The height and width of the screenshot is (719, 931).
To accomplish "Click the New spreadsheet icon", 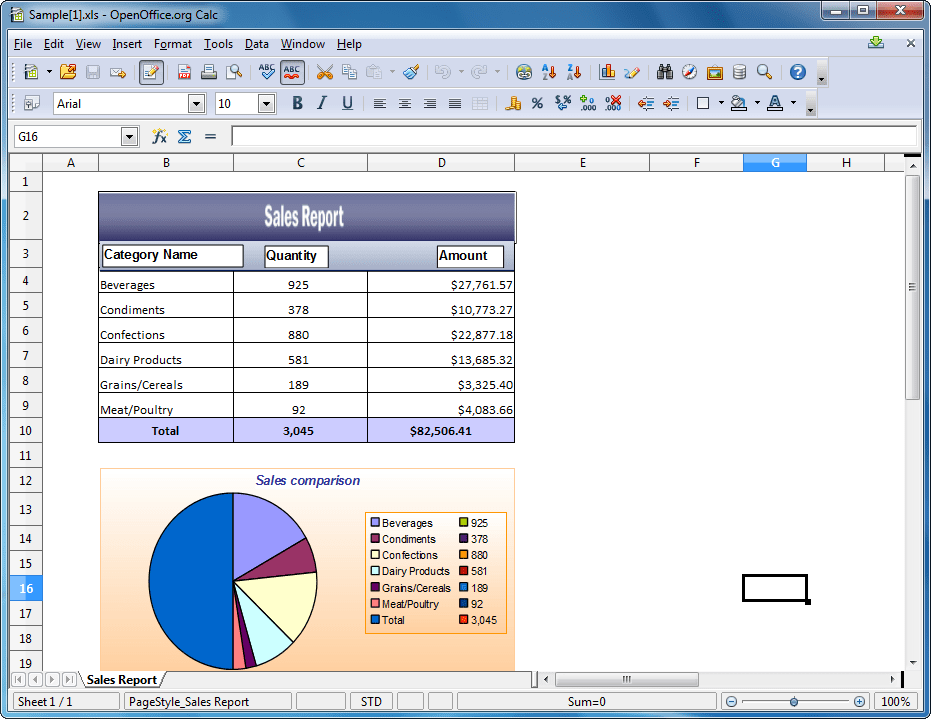I will (x=31, y=72).
